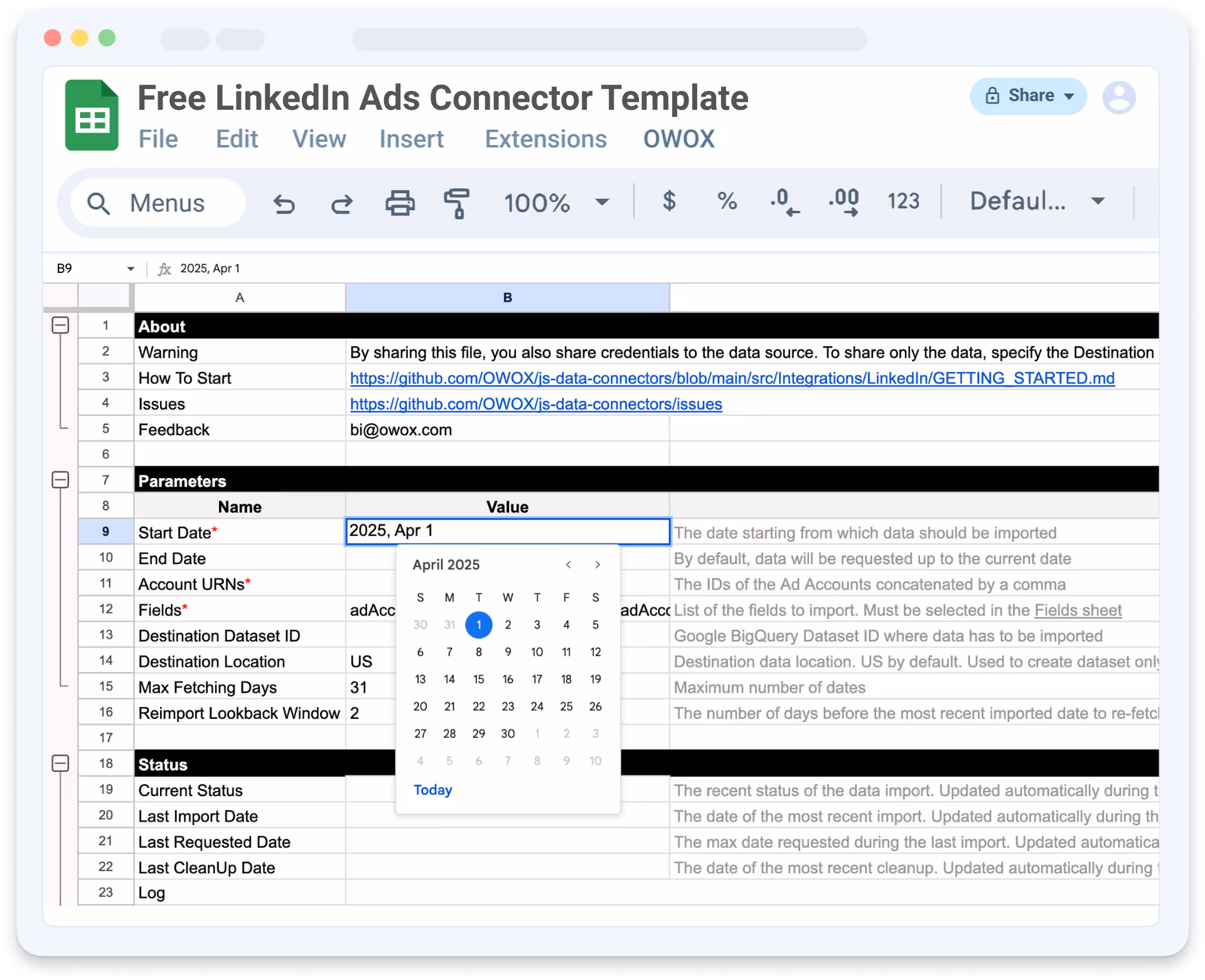Click decrease decimal places icon

coord(785,202)
